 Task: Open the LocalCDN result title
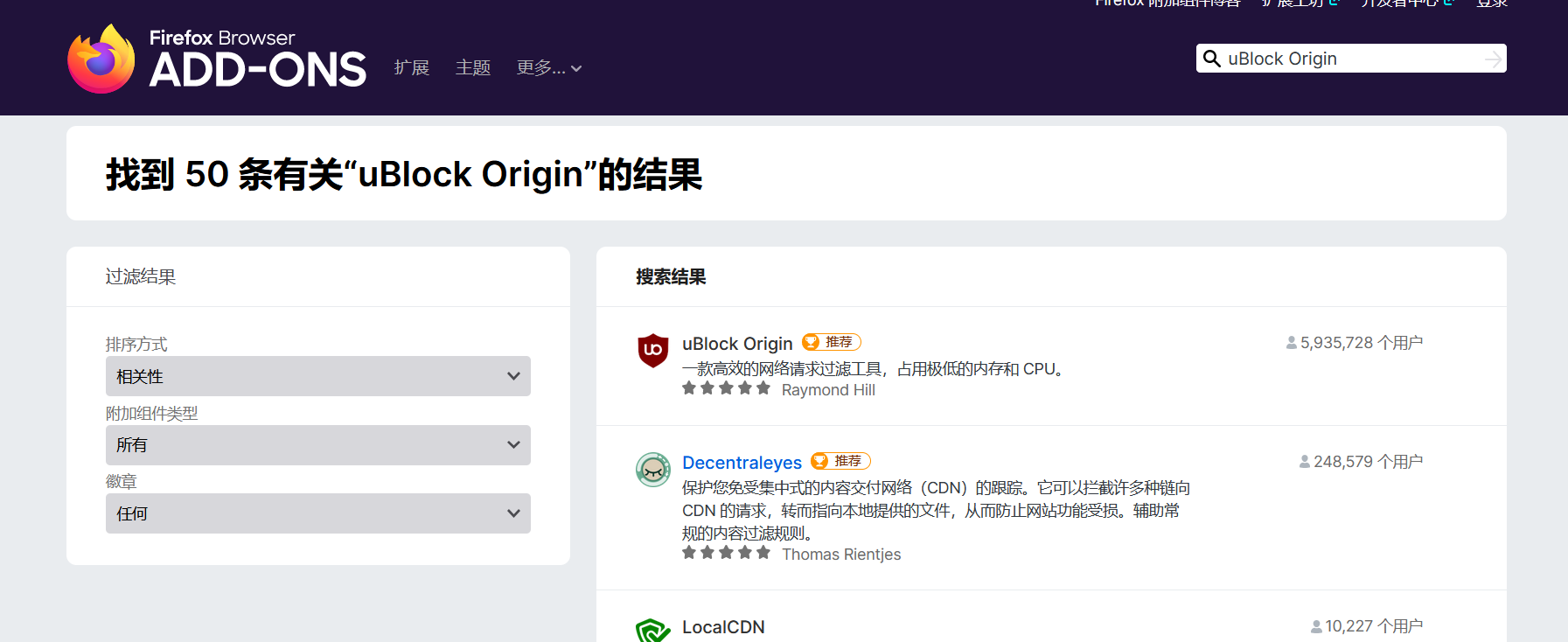(723, 627)
